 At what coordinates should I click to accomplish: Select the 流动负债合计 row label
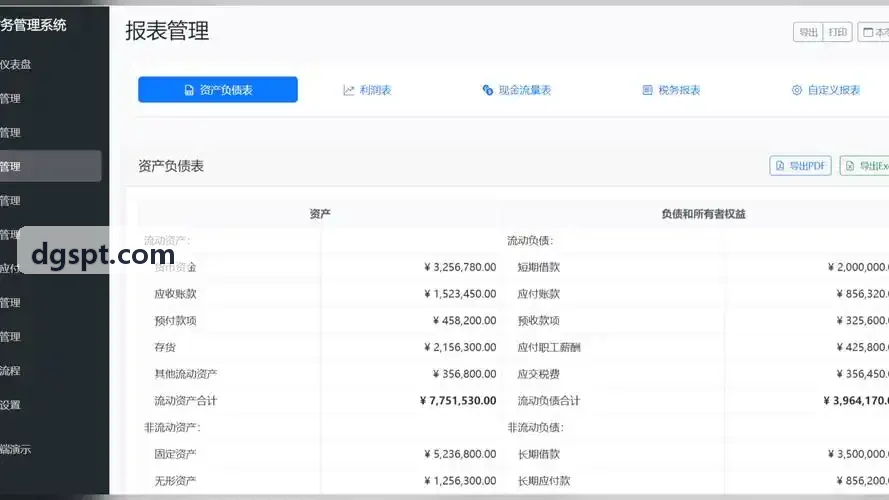tap(549, 400)
